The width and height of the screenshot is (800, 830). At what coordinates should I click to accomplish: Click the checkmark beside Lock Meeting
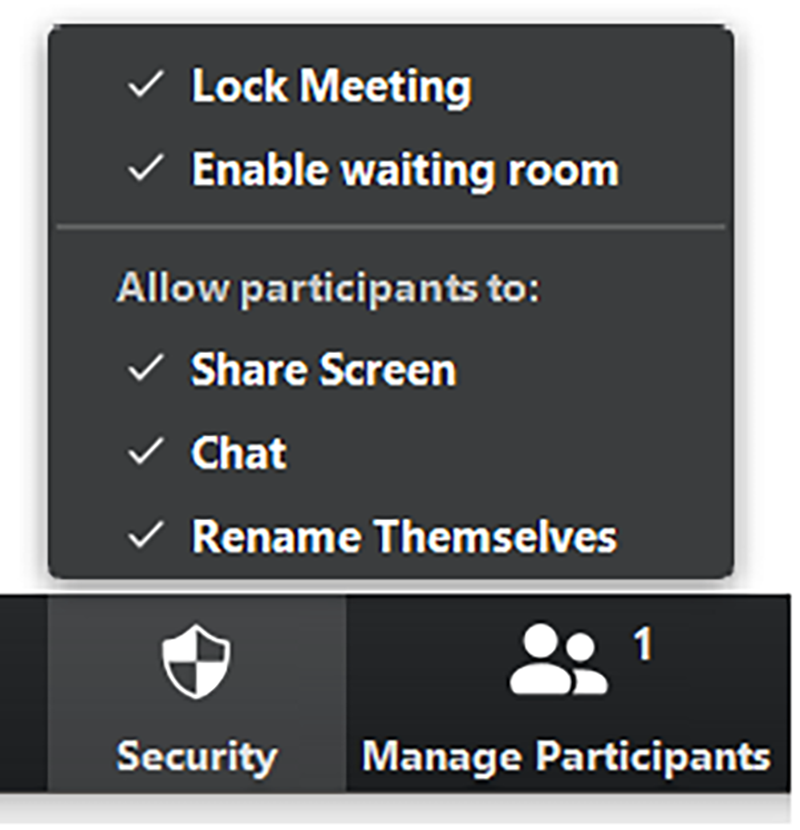[146, 86]
